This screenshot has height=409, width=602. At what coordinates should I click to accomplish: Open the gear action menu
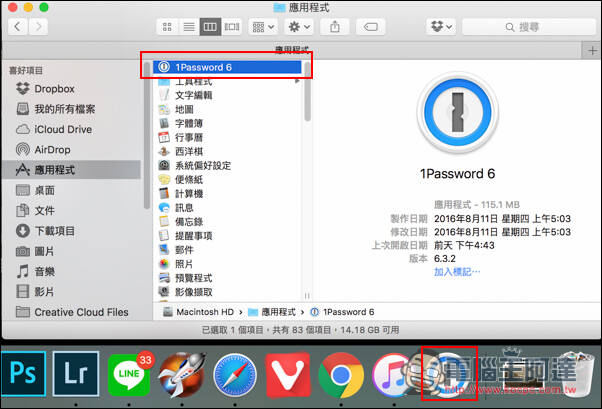coord(299,27)
